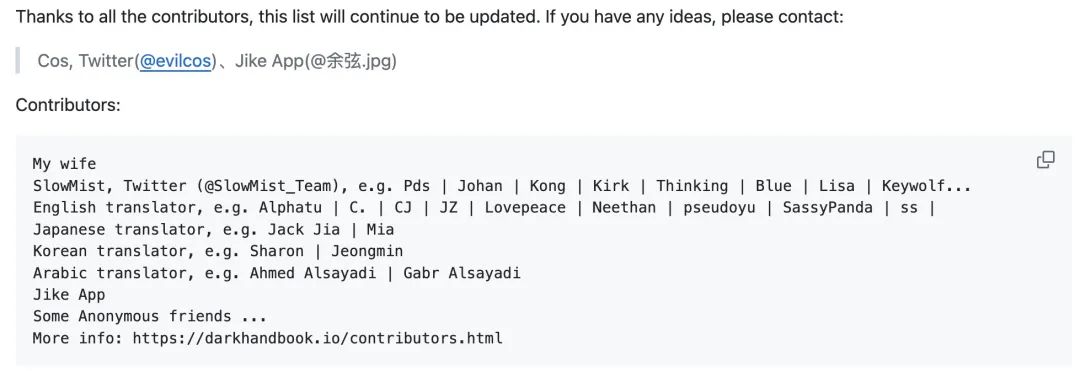Click the name 'Lovepeace'
This screenshot has height=371, width=1080.
525,207
